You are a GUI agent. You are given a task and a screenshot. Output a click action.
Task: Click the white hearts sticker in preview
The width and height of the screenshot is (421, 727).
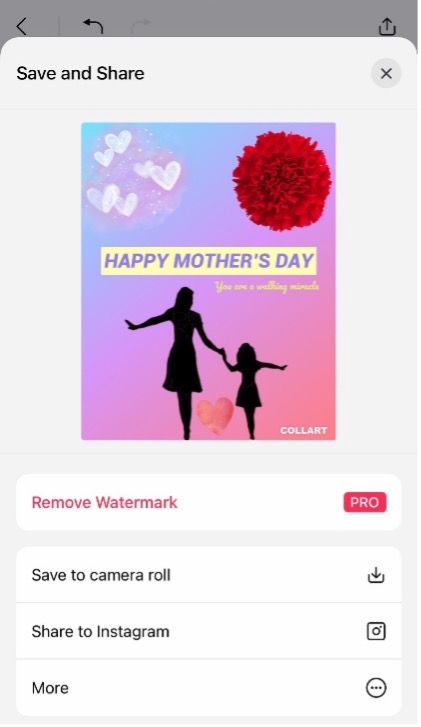coord(134,174)
